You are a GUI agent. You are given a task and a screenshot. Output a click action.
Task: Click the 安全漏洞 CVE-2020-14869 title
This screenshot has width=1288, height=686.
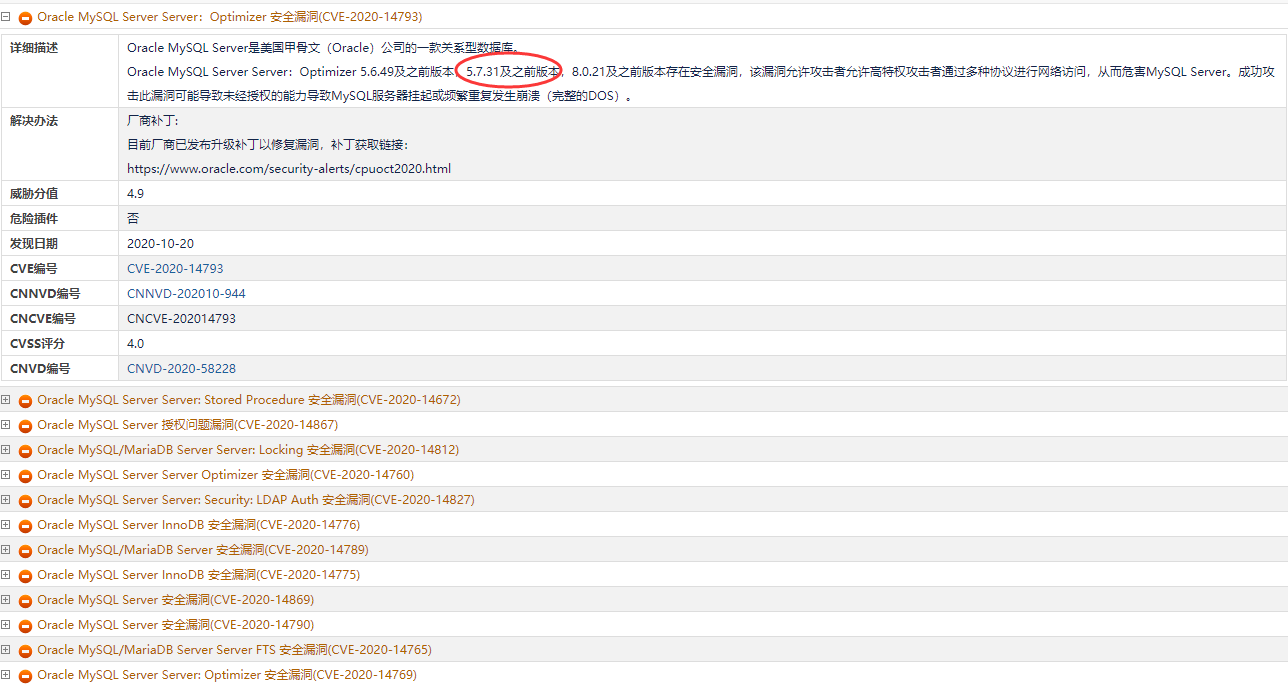[x=176, y=600]
